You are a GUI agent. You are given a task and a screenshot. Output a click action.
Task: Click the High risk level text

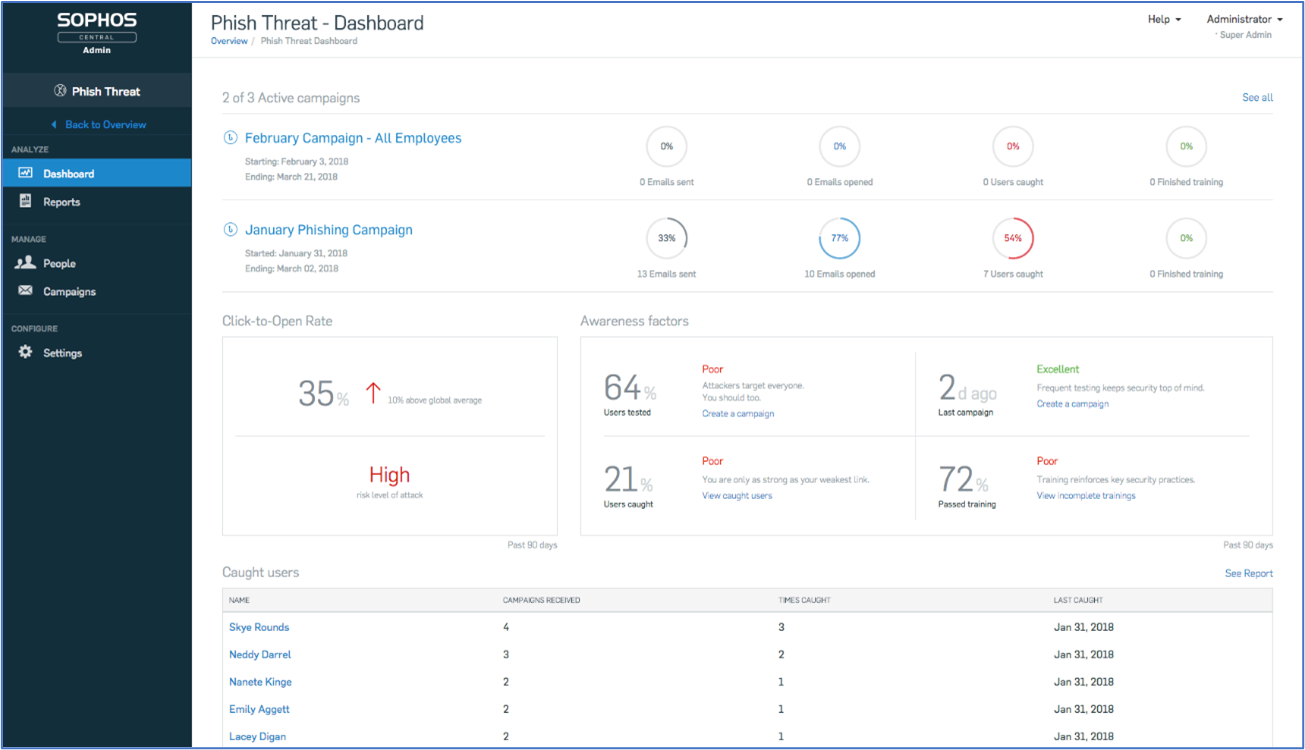coord(389,475)
